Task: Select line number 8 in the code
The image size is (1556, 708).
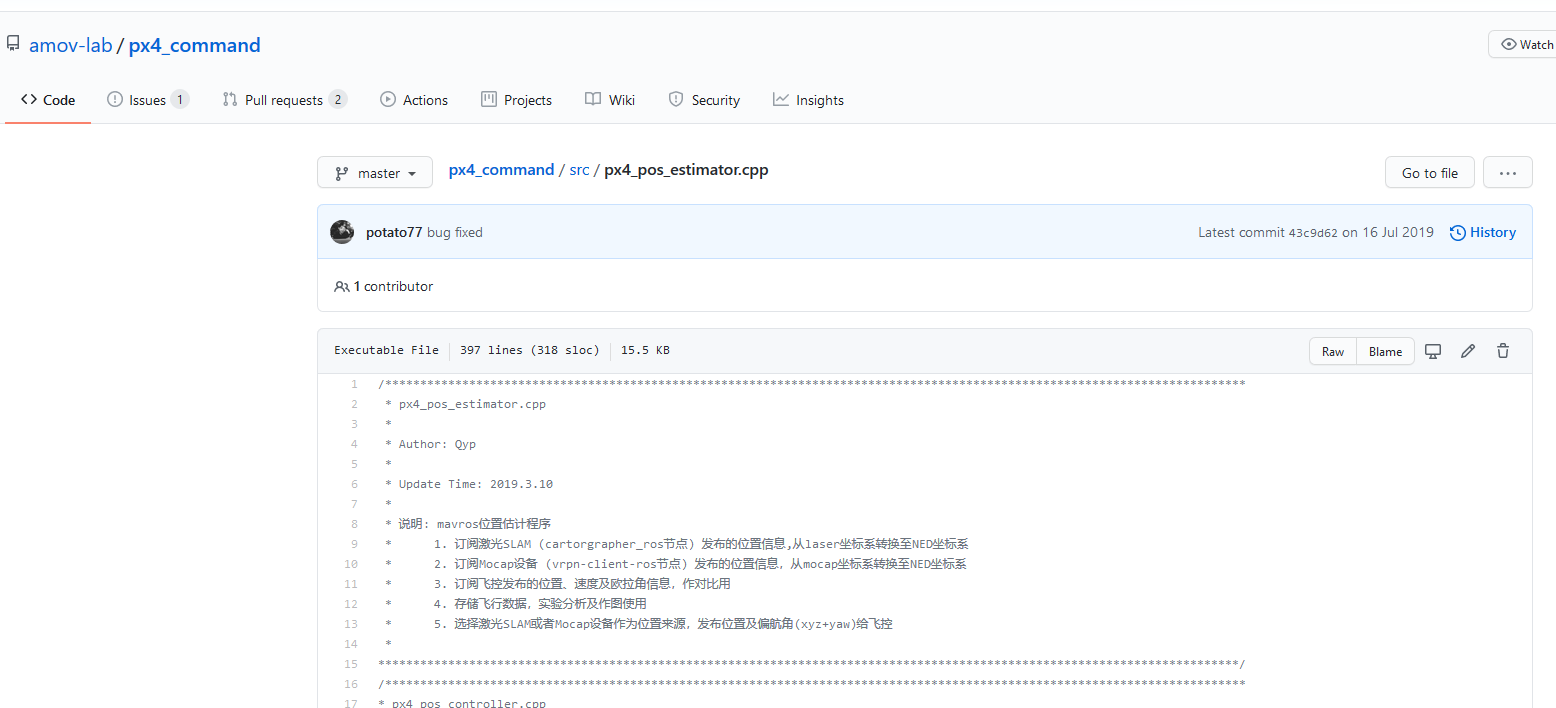Action: (353, 524)
